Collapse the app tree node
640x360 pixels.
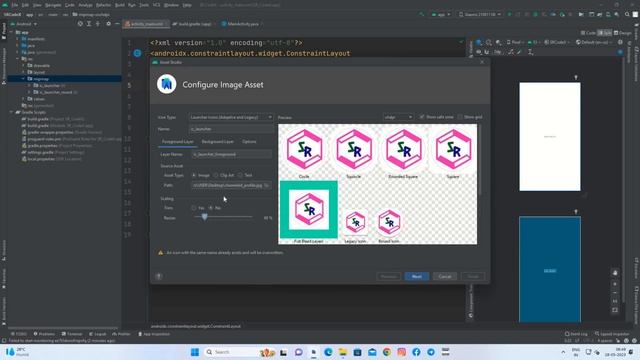tap(11, 32)
